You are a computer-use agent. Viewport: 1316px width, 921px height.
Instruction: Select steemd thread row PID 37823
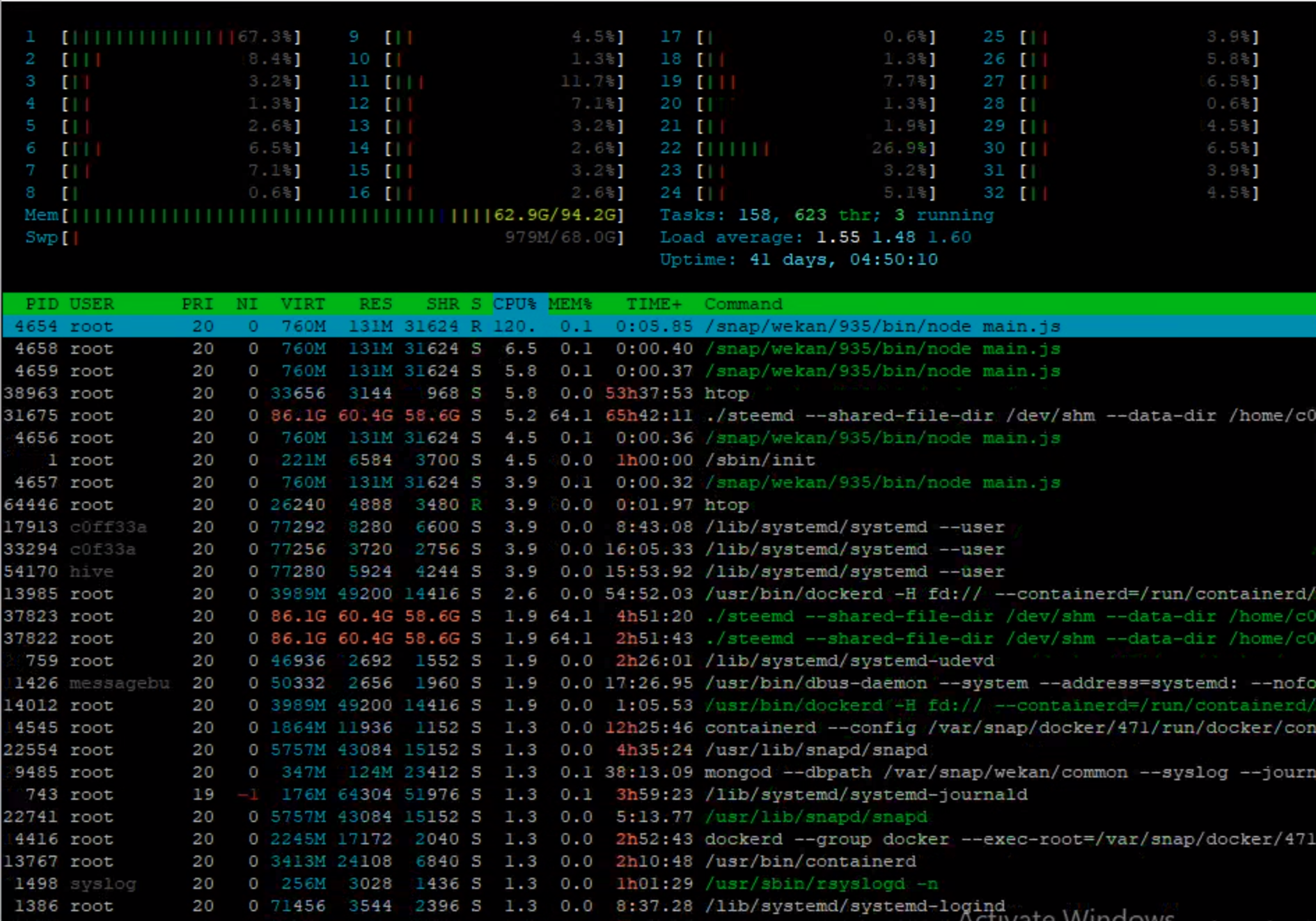click(659, 616)
